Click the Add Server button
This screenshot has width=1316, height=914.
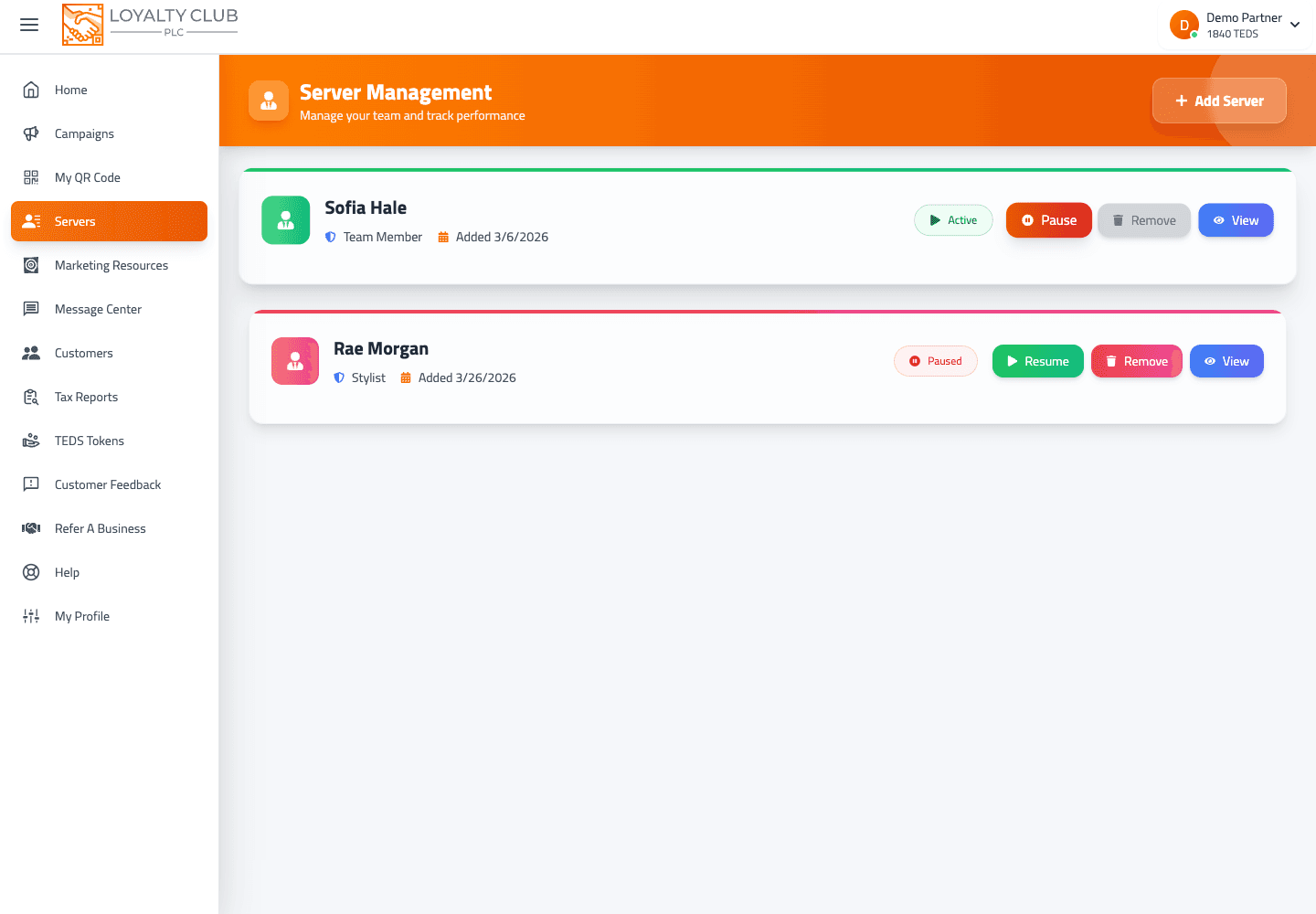tap(1219, 101)
